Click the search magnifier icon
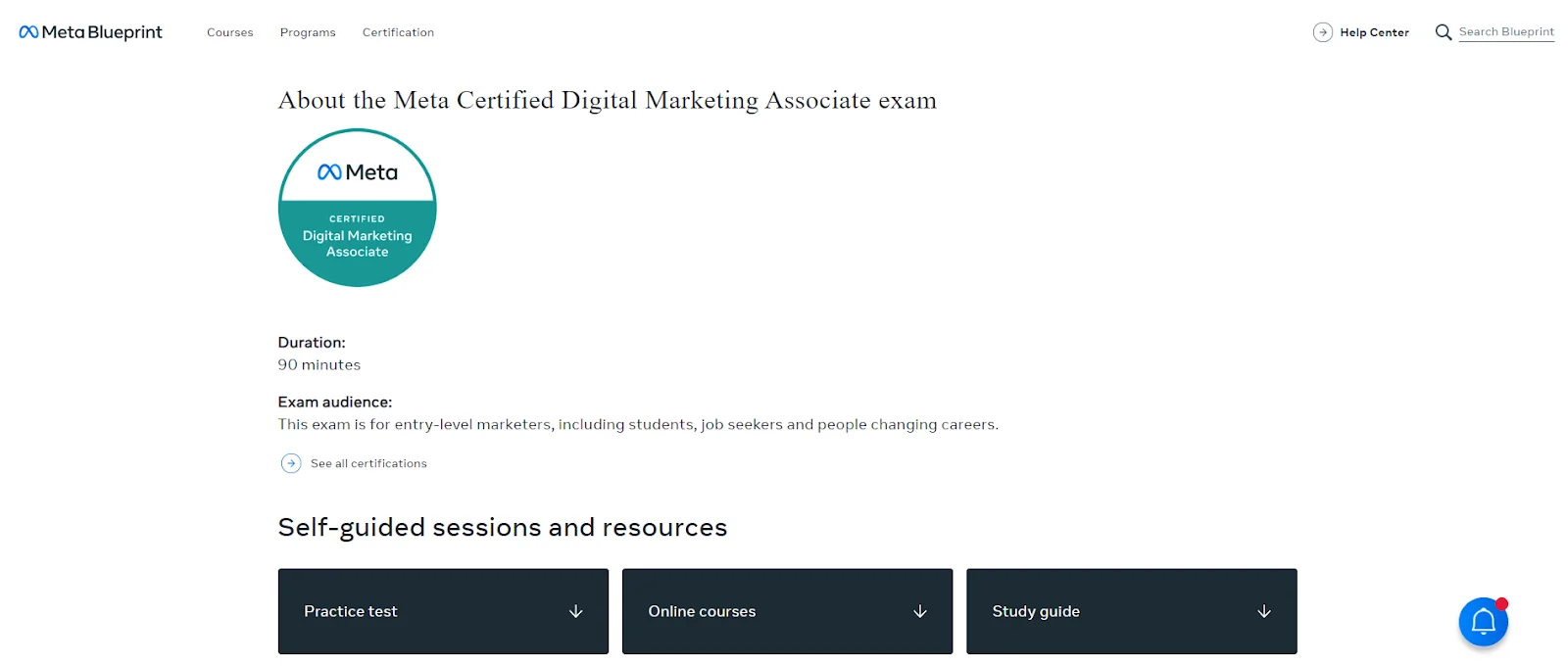1568x666 pixels. click(x=1444, y=32)
